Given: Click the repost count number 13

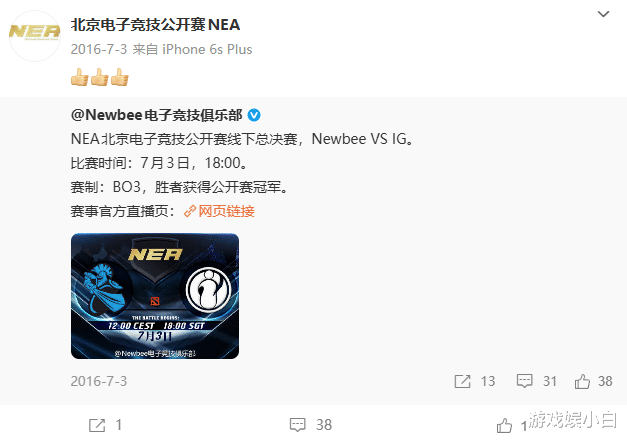Looking at the screenshot, I should coord(488,381).
